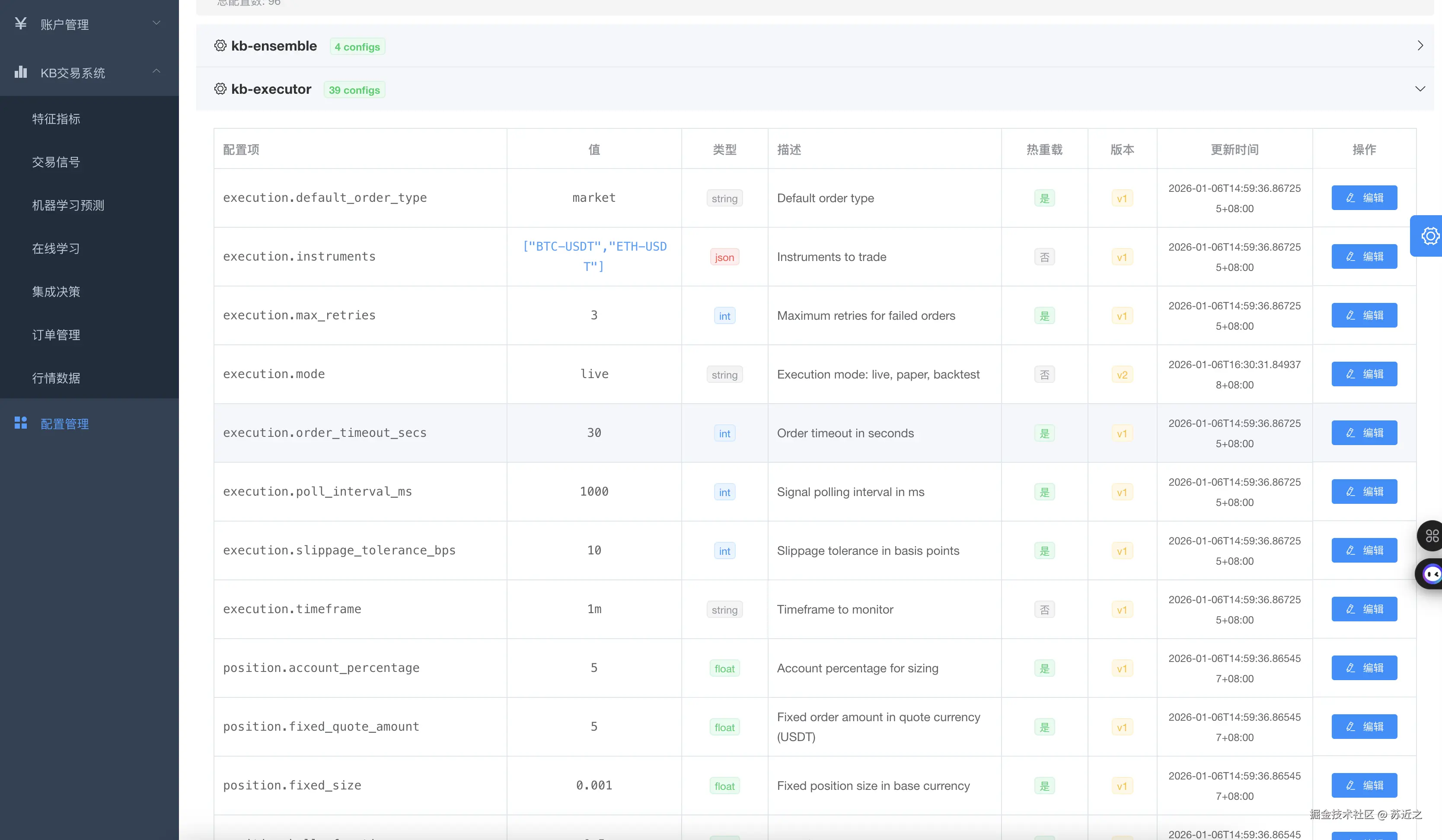Click the grid icon beside 配置管理
Viewport: 1442px width, 840px height.
[21, 423]
